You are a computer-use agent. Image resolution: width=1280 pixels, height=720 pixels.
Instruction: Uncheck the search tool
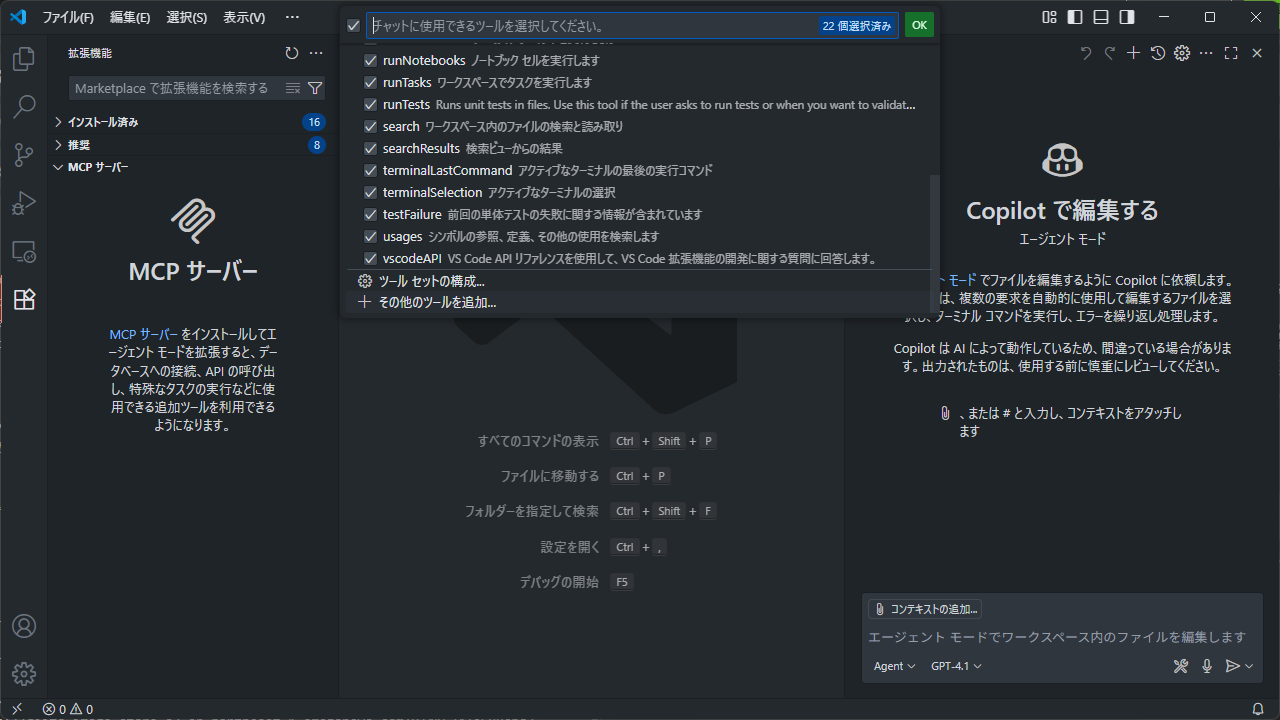[x=371, y=126]
